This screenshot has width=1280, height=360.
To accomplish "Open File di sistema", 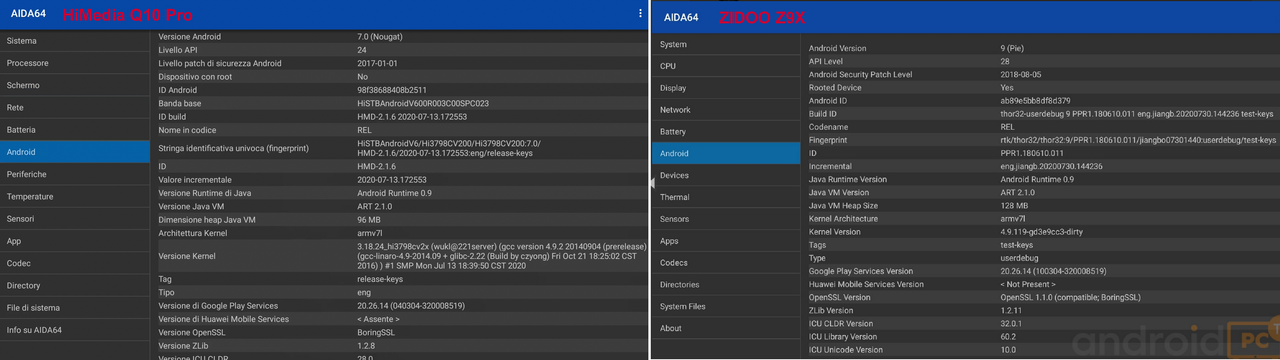I will (75, 308).
